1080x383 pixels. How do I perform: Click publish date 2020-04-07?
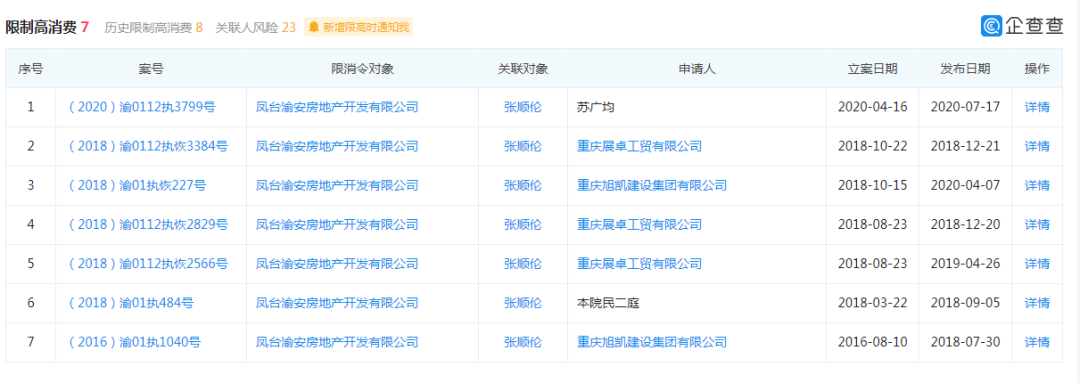[965, 186]
